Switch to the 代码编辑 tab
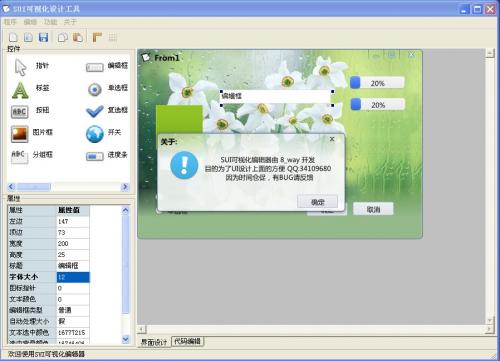The image size is (500, 361). tap(188, 341)
